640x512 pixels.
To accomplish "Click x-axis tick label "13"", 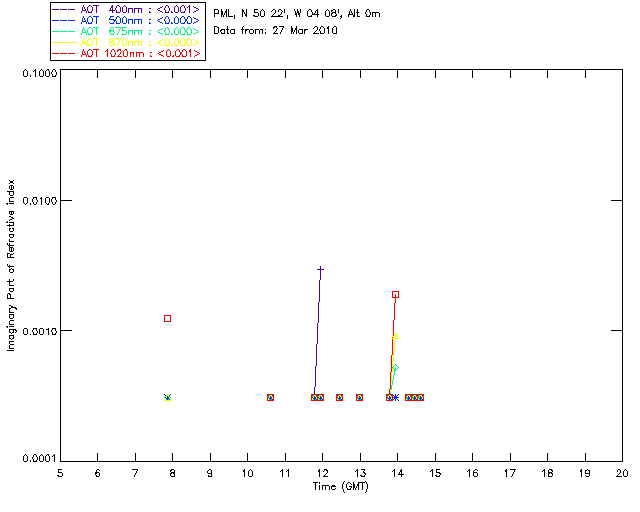I will (360, 473).
